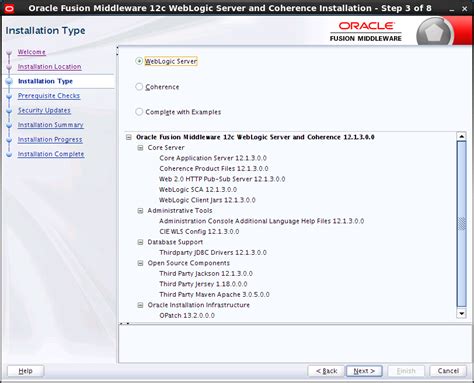
Task: Jump to Prerequisite Checks step
Action: [x=49, y=96]
